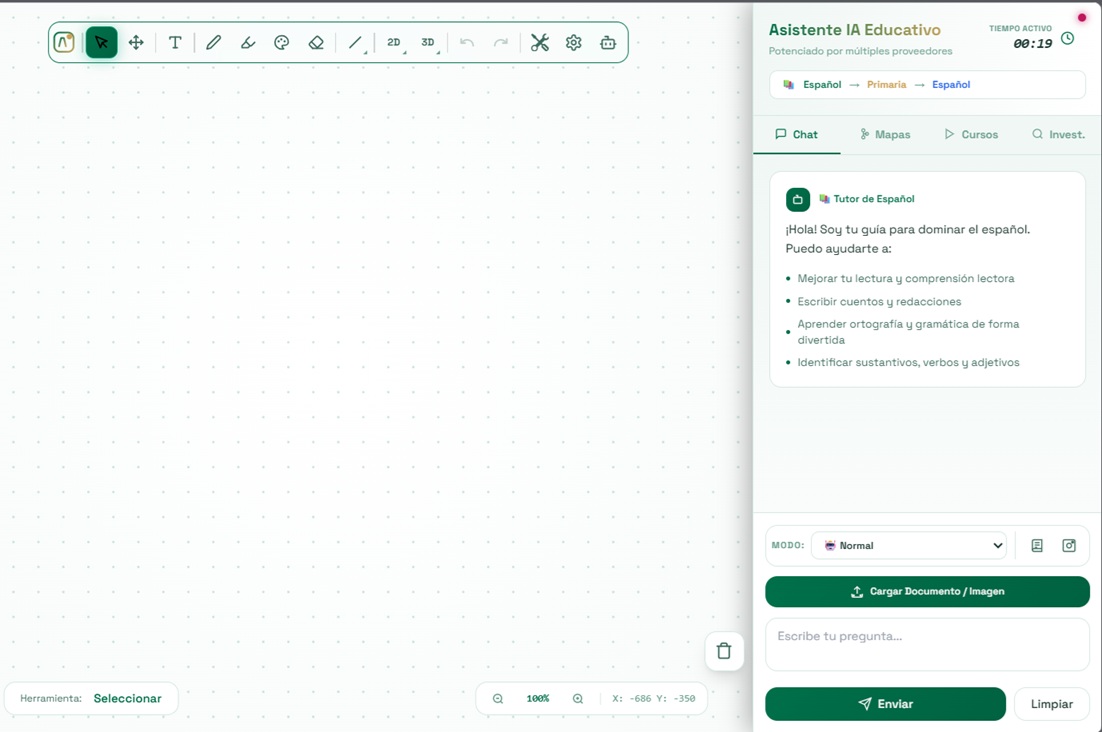Click the image capture icon beside mode
Image resolution: width=1102 pixels, height=732 pixels.
tap(1069, 545)
